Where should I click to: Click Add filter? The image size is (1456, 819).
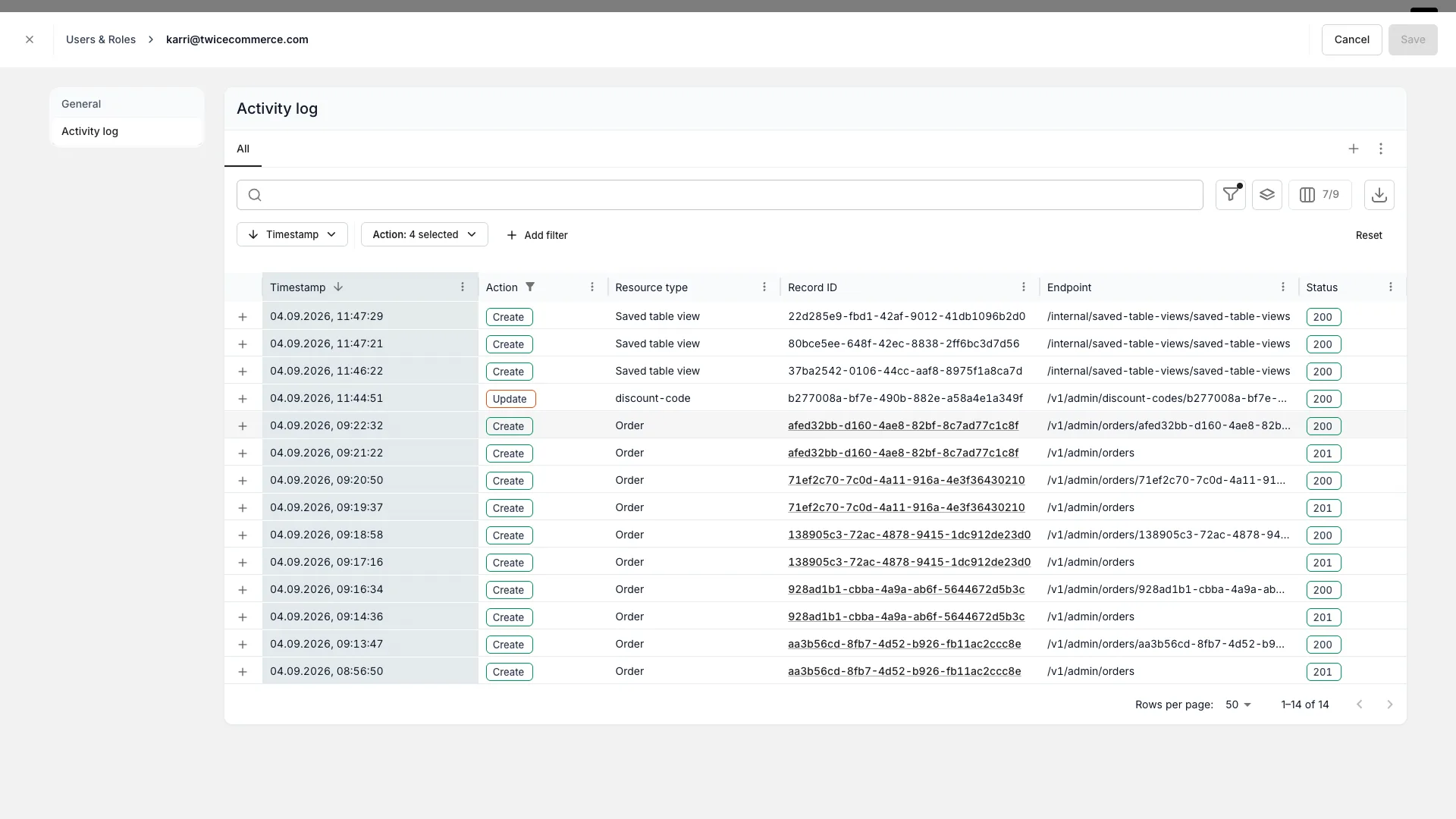click(537, 235)
